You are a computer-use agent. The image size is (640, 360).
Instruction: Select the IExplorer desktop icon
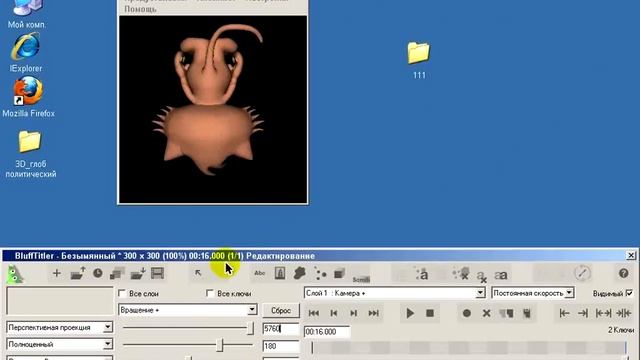point(26,53)
